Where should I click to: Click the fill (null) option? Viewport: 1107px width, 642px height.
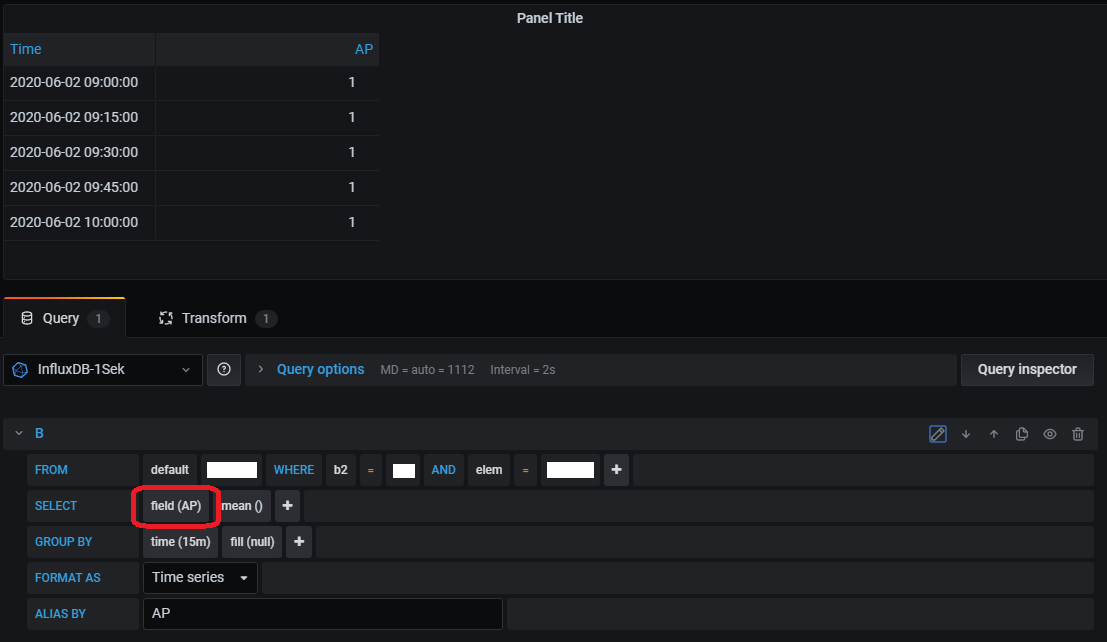[251, 541]
